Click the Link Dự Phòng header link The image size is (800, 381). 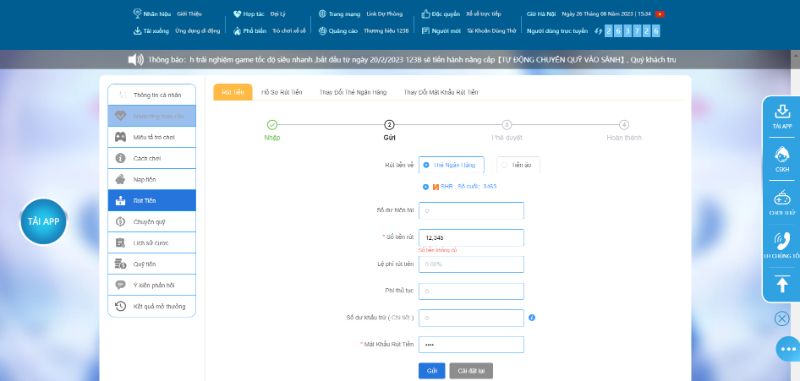point(384,14)
